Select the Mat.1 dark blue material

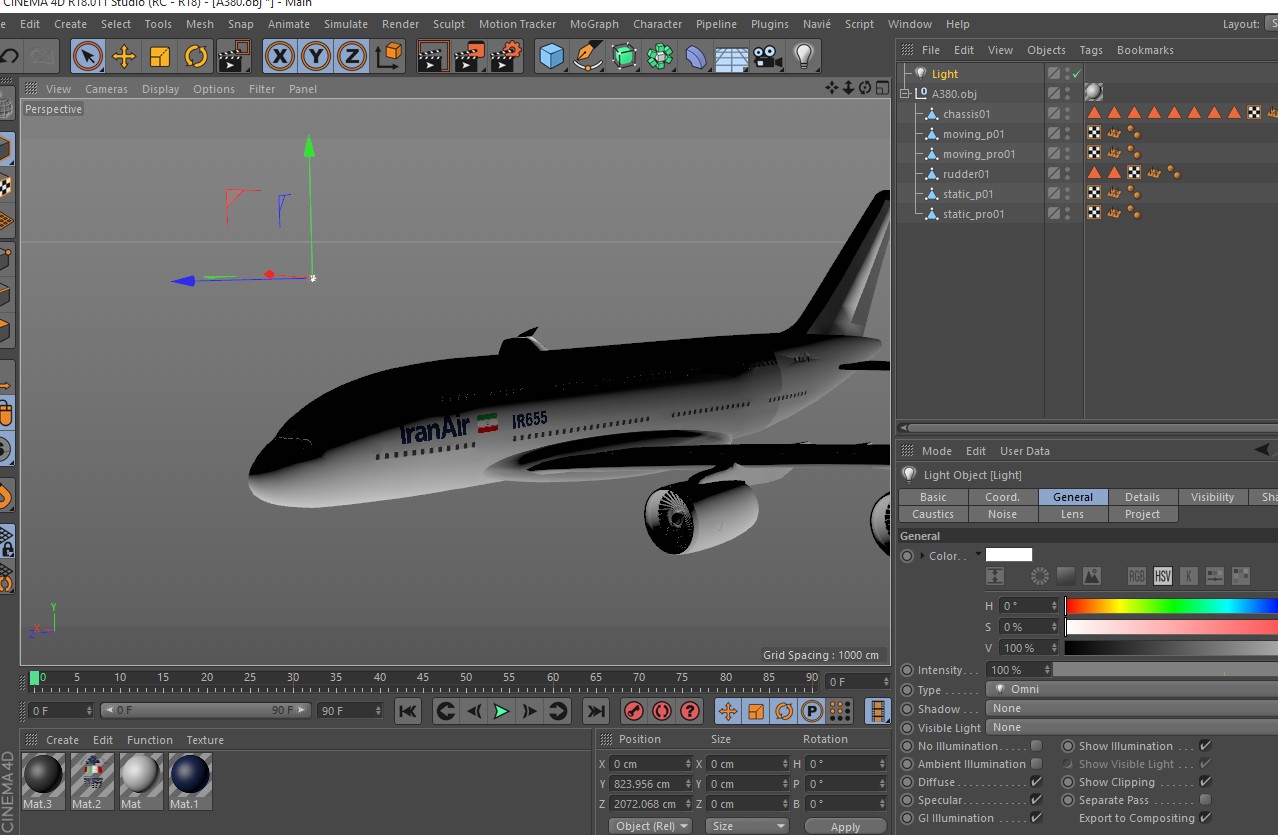click(x=190, y=780)
